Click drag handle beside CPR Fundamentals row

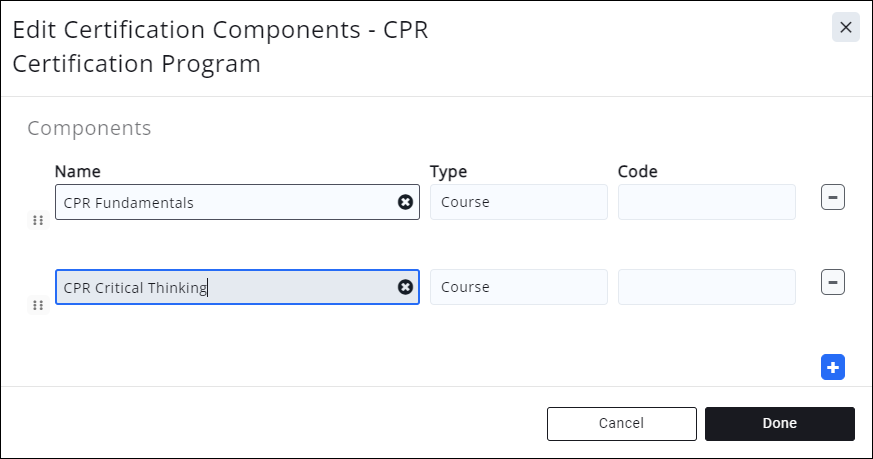[38, 220]
